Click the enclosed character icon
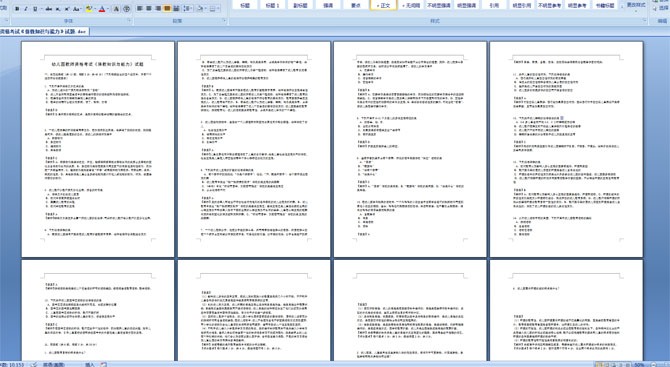 pos(126,9)
